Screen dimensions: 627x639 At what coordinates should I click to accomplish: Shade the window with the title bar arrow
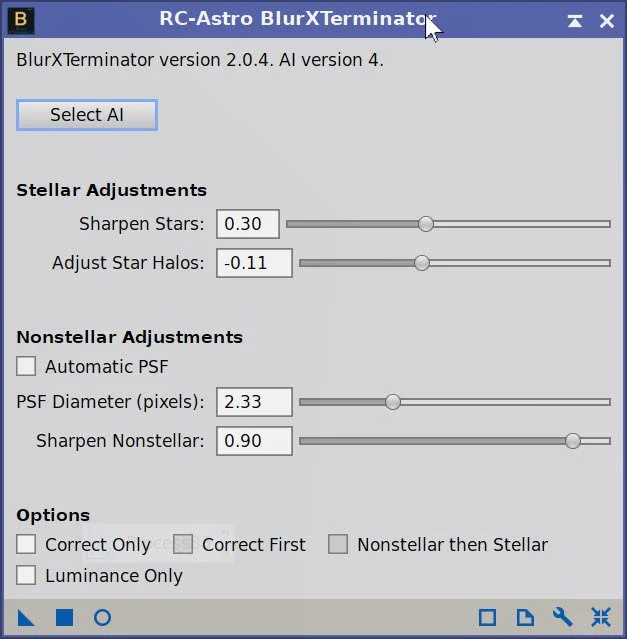[x=575, y=21]
